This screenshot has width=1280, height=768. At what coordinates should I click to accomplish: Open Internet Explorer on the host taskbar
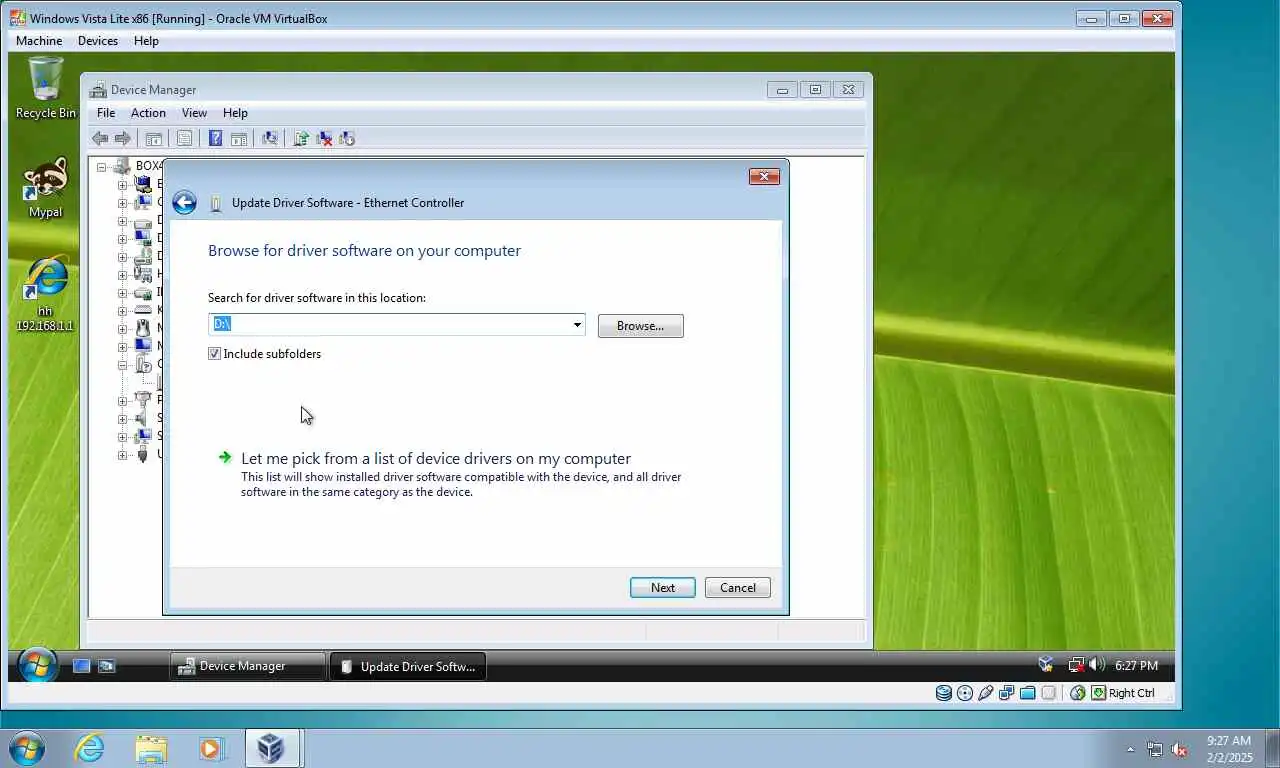pyautogui.click(x=89, y=748)
